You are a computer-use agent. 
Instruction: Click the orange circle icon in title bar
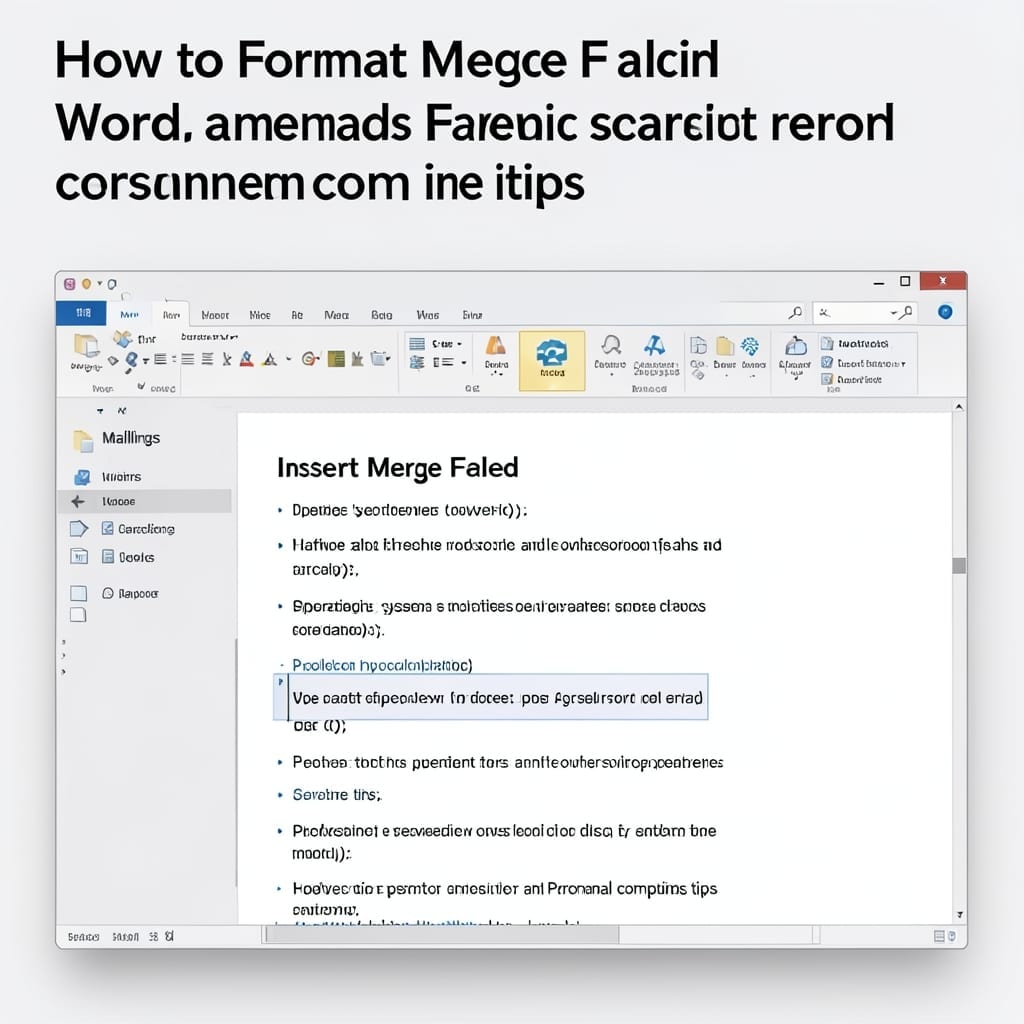pyautogui.click(x=86, y=283)
